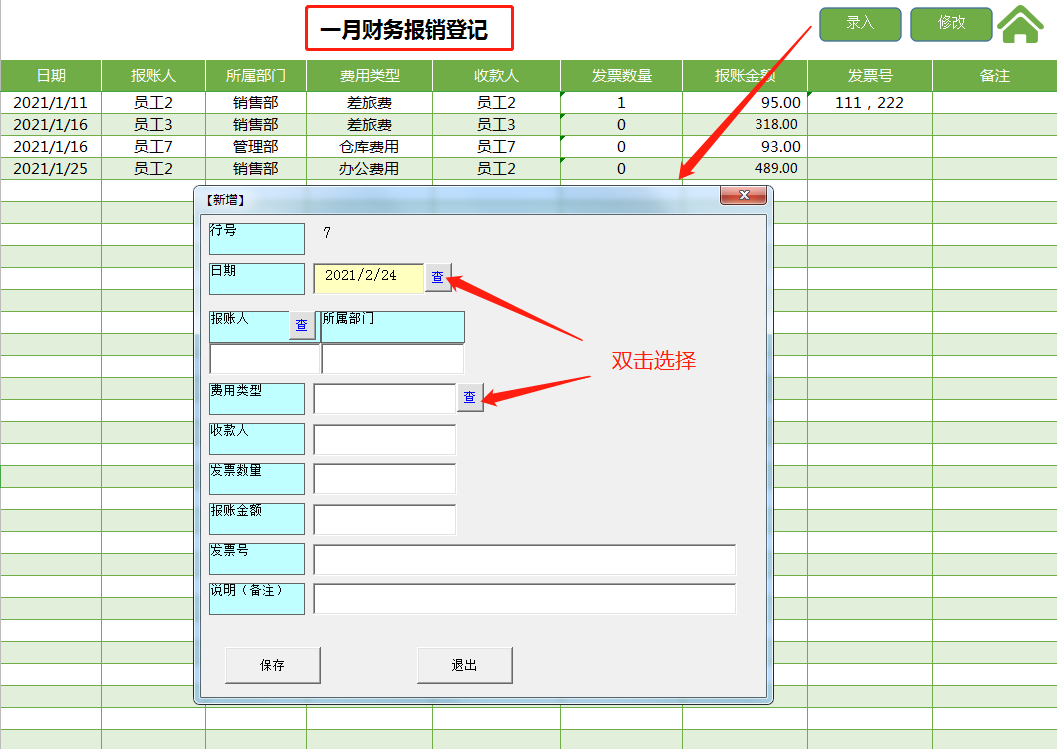Click the date field showing 2021/2/24
Viewport: 1057px width, 749px height.
(x=368, y=278)
